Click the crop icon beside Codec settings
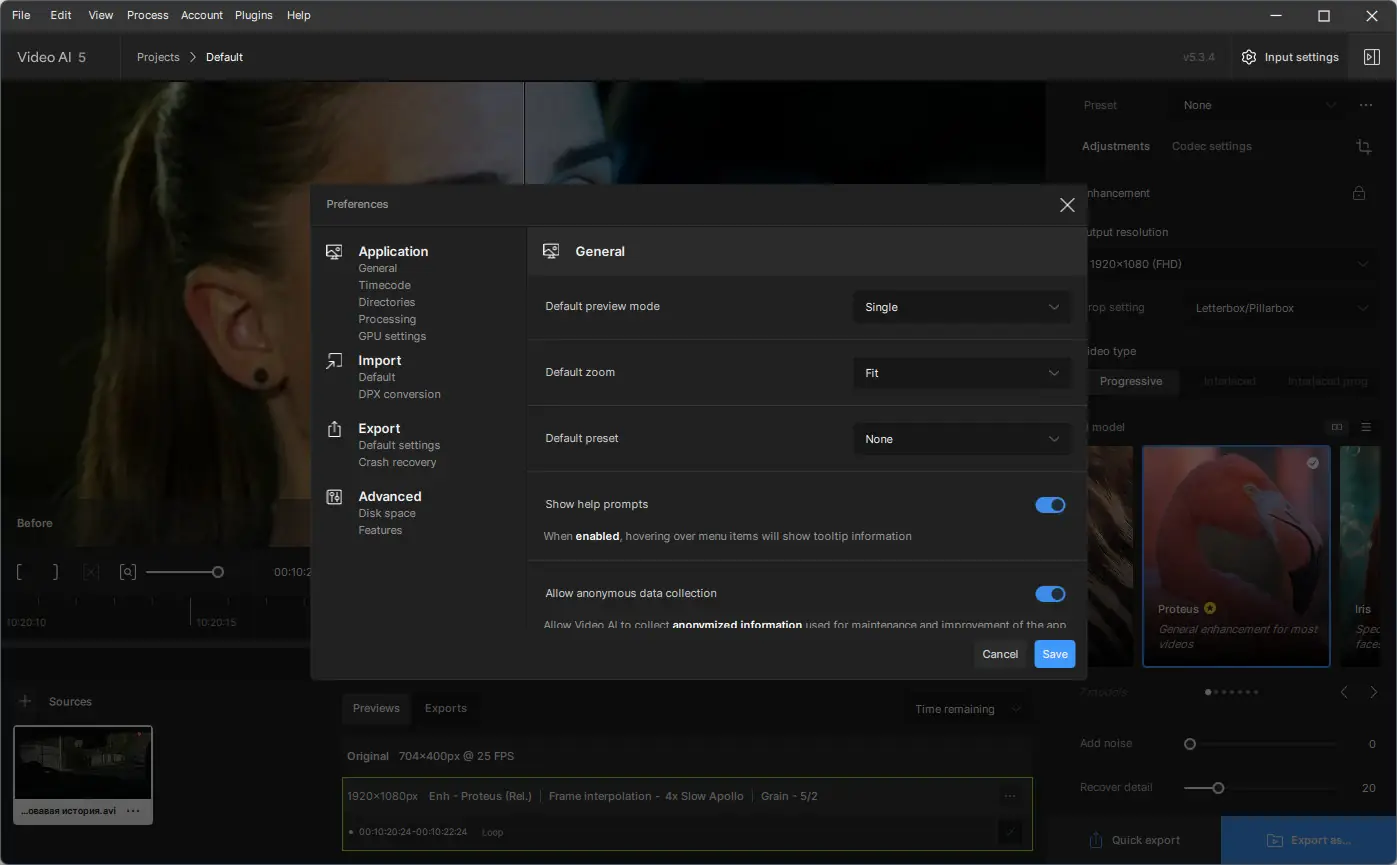This screenshot has height=865, width=1397. (1364, 146)
